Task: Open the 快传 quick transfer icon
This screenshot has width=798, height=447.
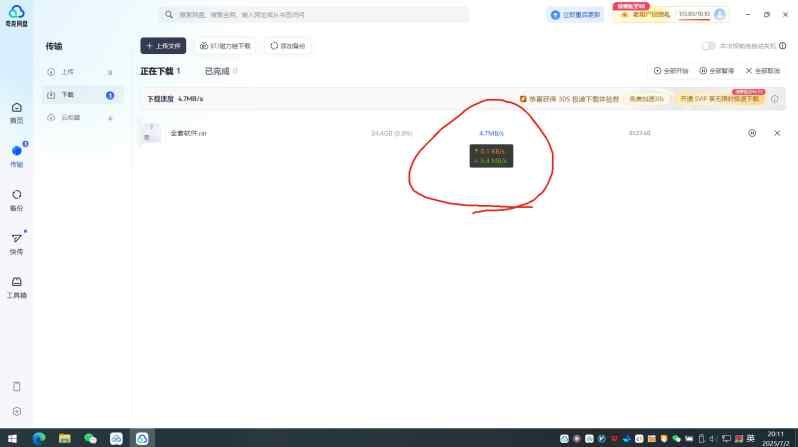Action: pyautogui.click(x=16, y=244)
